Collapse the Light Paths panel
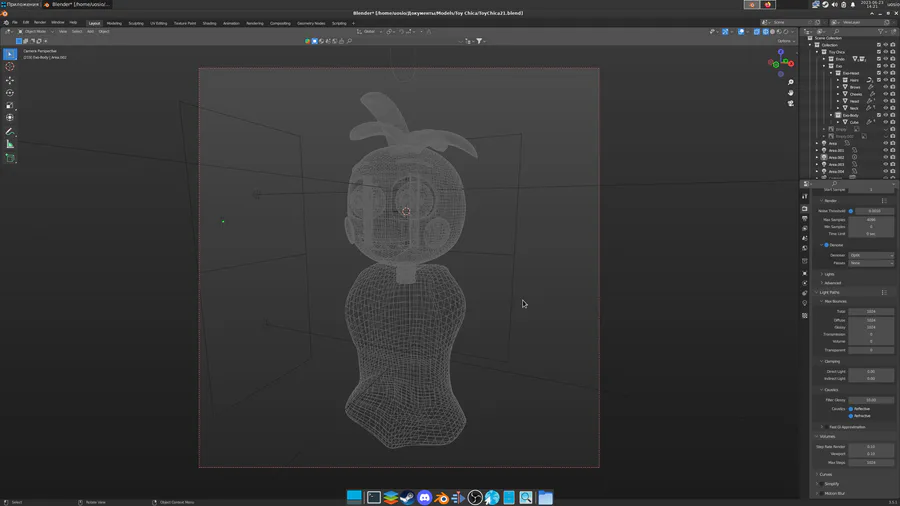This screenshot has height=506, width=900. [x=827, y=293]
